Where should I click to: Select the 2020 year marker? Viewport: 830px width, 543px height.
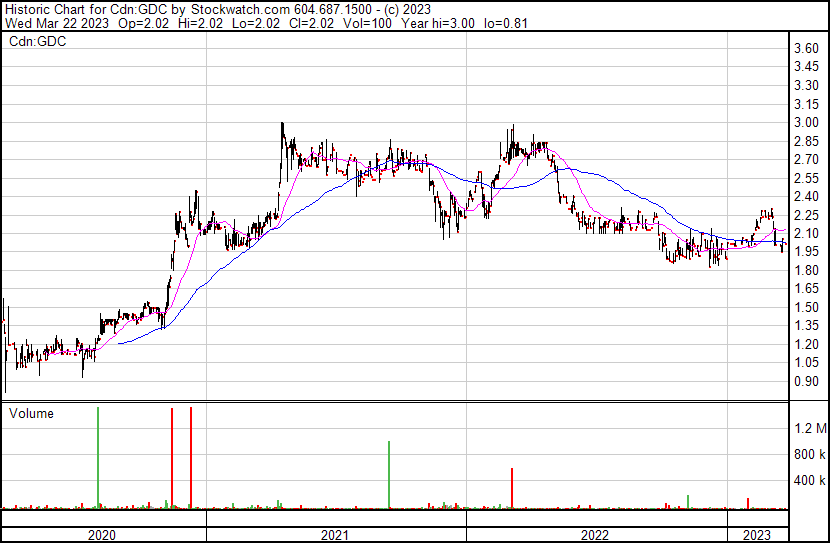point(102,535)
